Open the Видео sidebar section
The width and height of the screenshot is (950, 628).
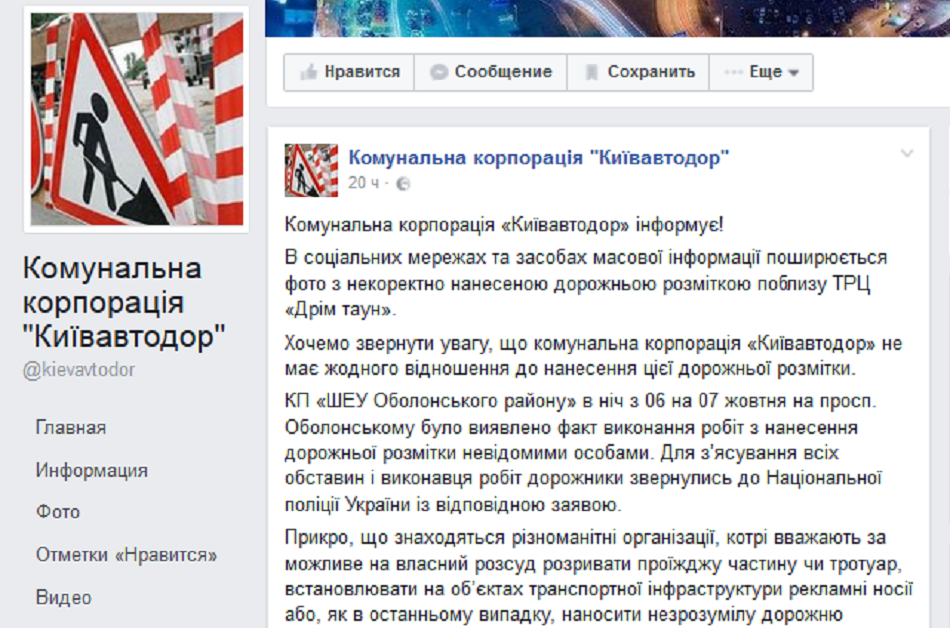[x=64, y=598]
